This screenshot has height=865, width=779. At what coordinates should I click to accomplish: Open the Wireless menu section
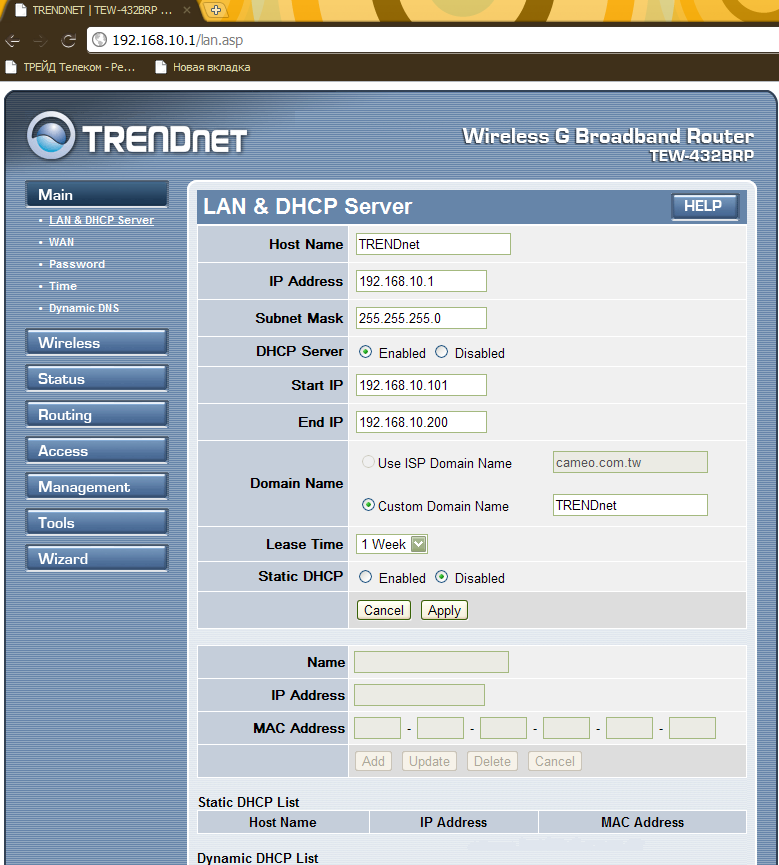(x=97, y=343)
